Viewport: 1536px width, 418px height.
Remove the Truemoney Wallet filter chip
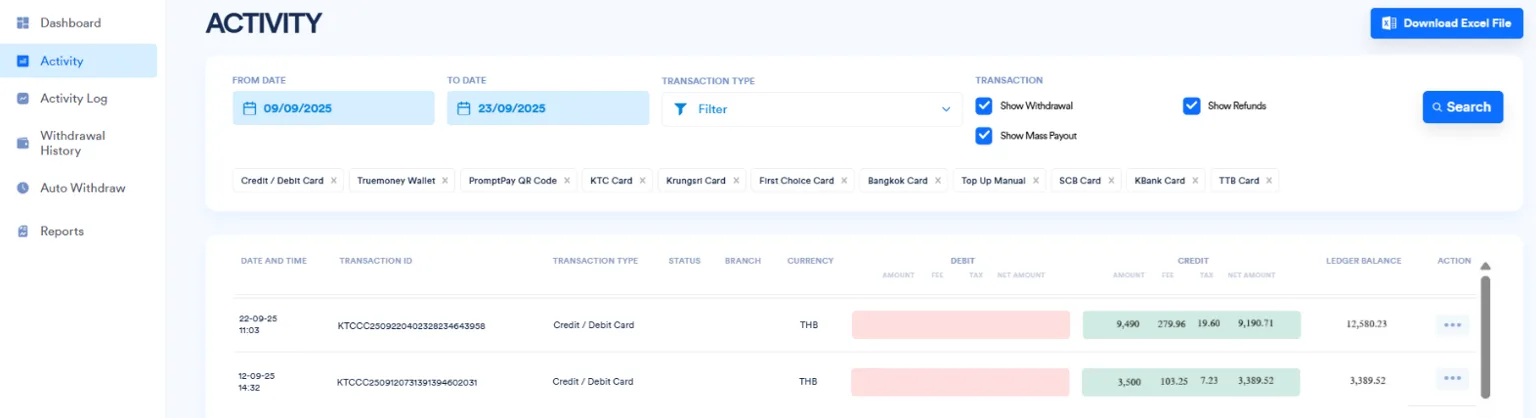[445, 181]
